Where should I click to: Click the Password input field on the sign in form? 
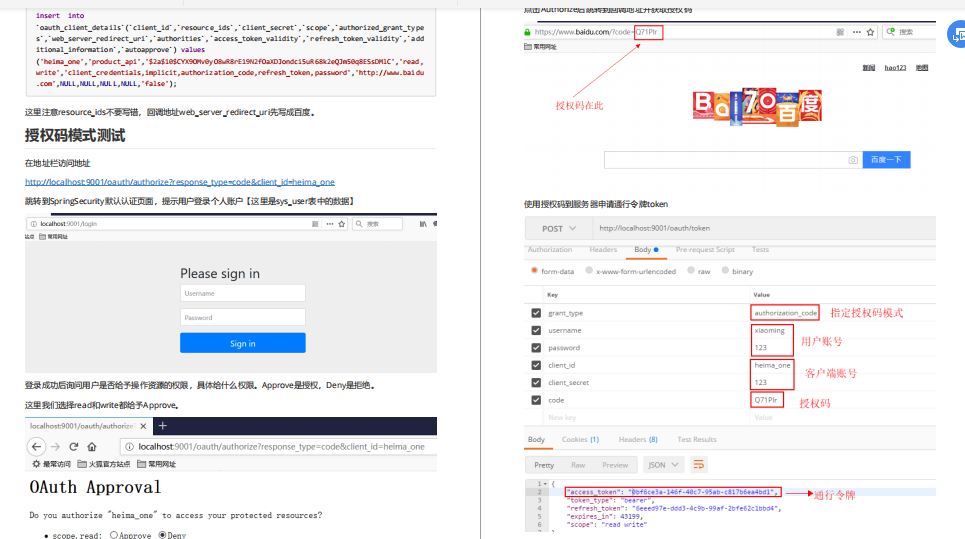[242, 317]
